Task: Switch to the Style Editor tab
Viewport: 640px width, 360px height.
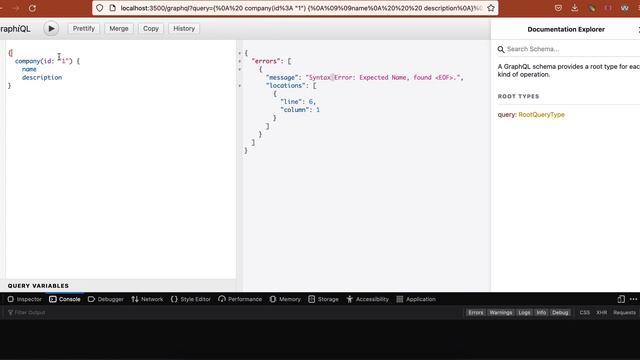Action: (x=191, y=299)
